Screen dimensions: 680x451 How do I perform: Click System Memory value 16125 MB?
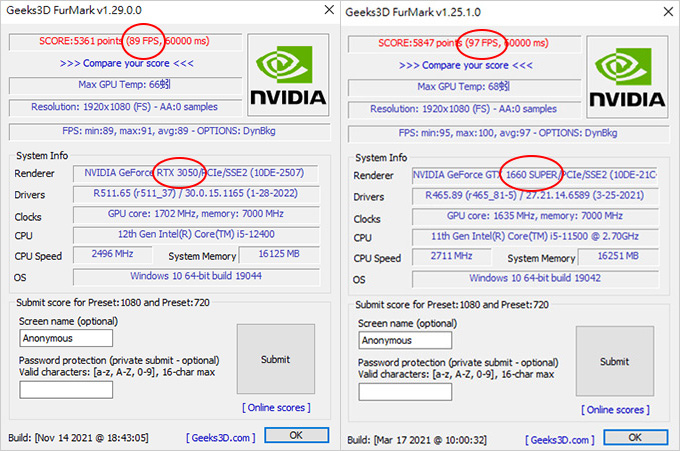point(279,255)
